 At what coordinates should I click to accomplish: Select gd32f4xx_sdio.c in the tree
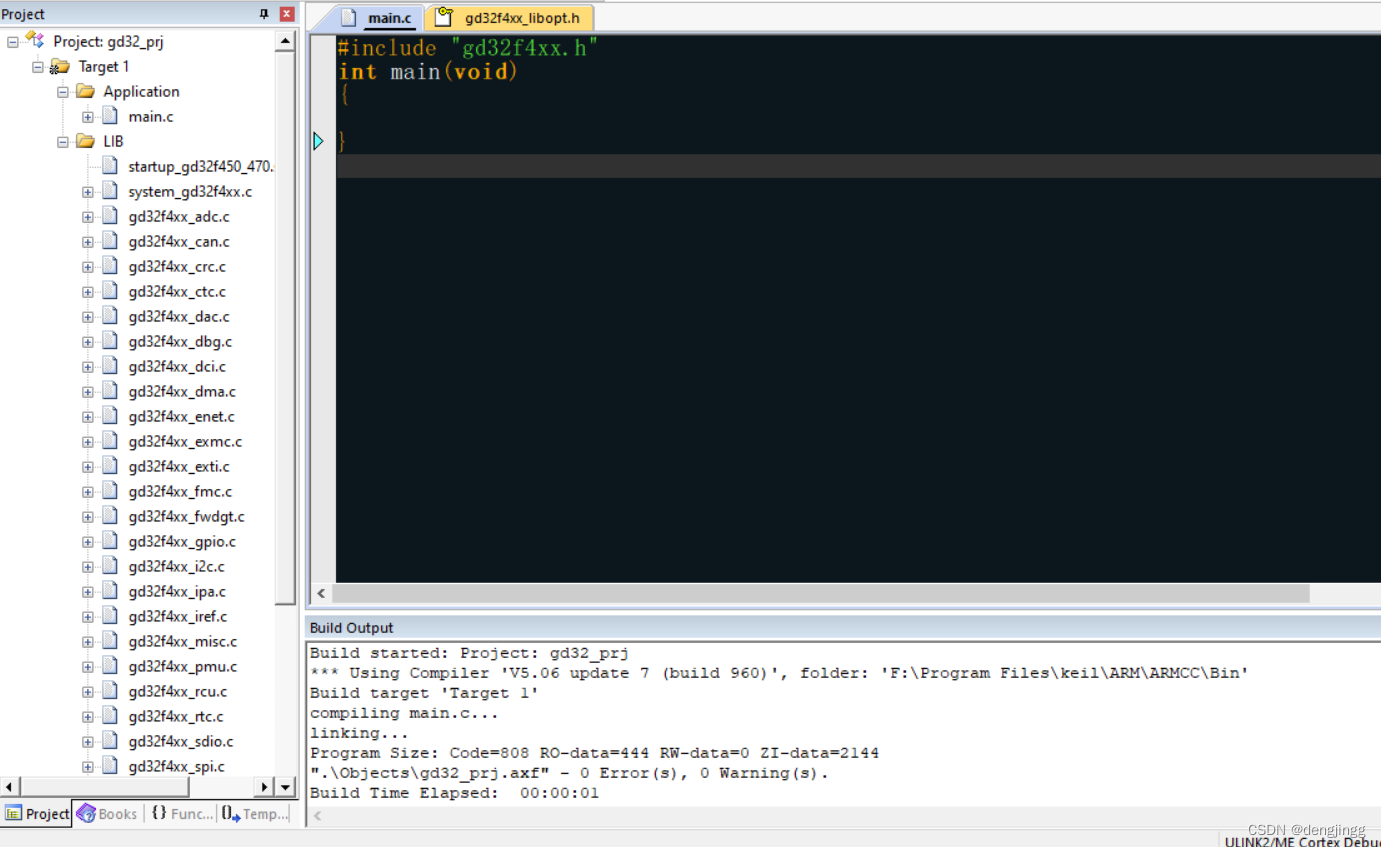point(181,742)
